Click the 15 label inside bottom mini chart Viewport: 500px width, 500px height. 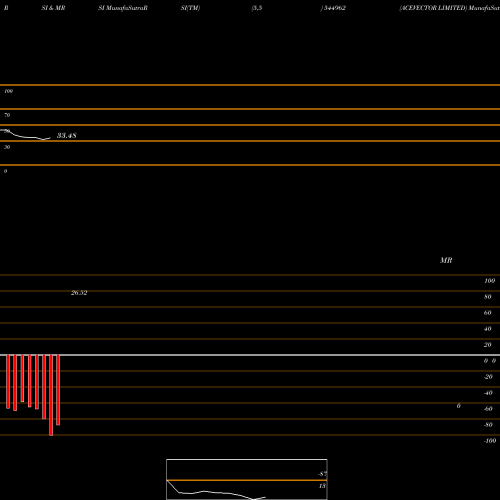[x=322, y=486]
